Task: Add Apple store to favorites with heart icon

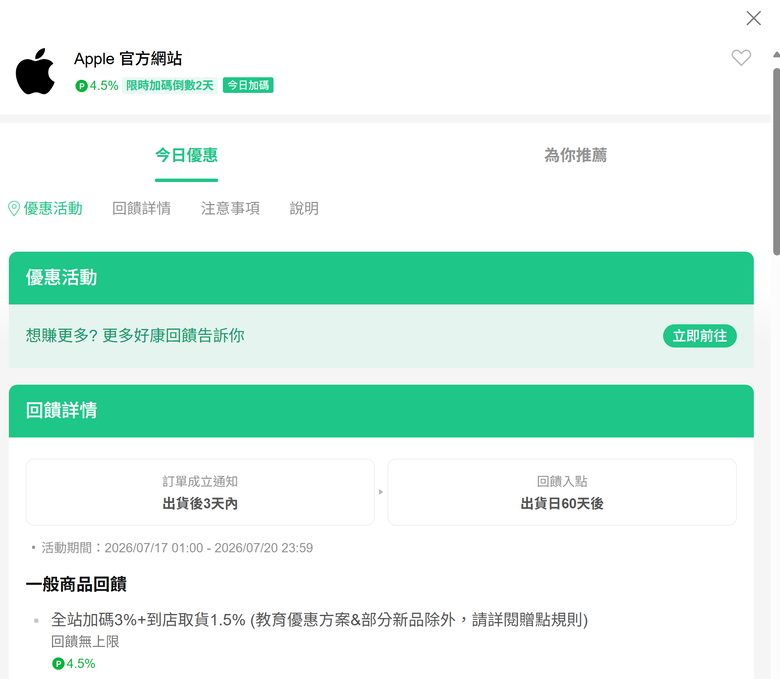Action: [x=741, y=58]
